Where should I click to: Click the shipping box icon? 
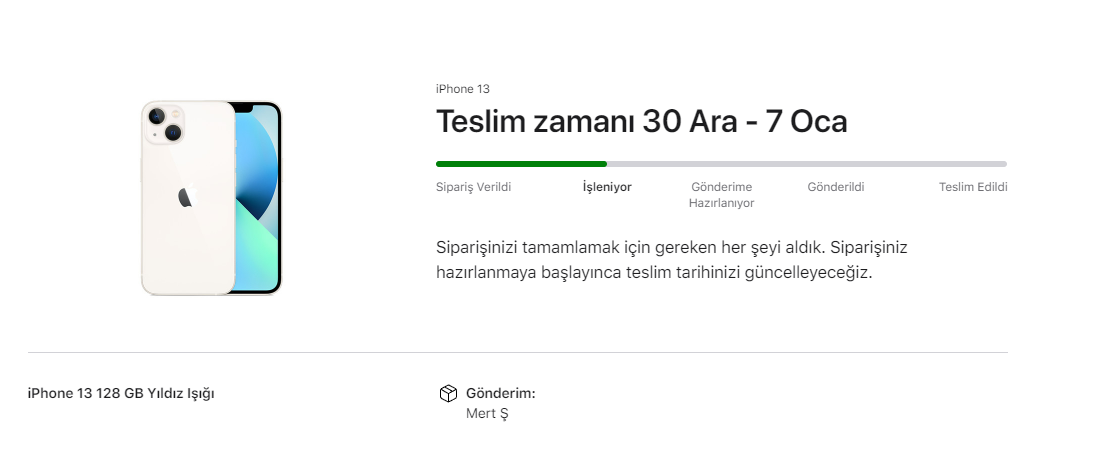tap(448, 394)
